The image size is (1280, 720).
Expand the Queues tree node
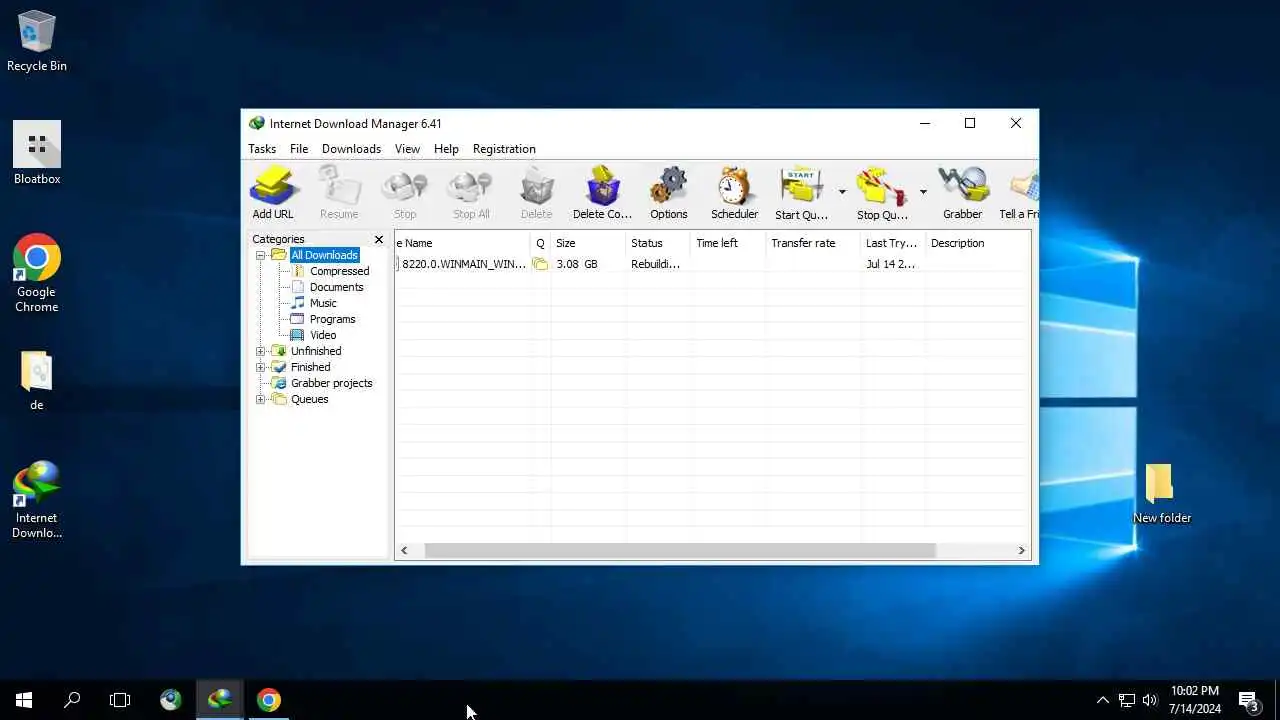tap(260, 399)
